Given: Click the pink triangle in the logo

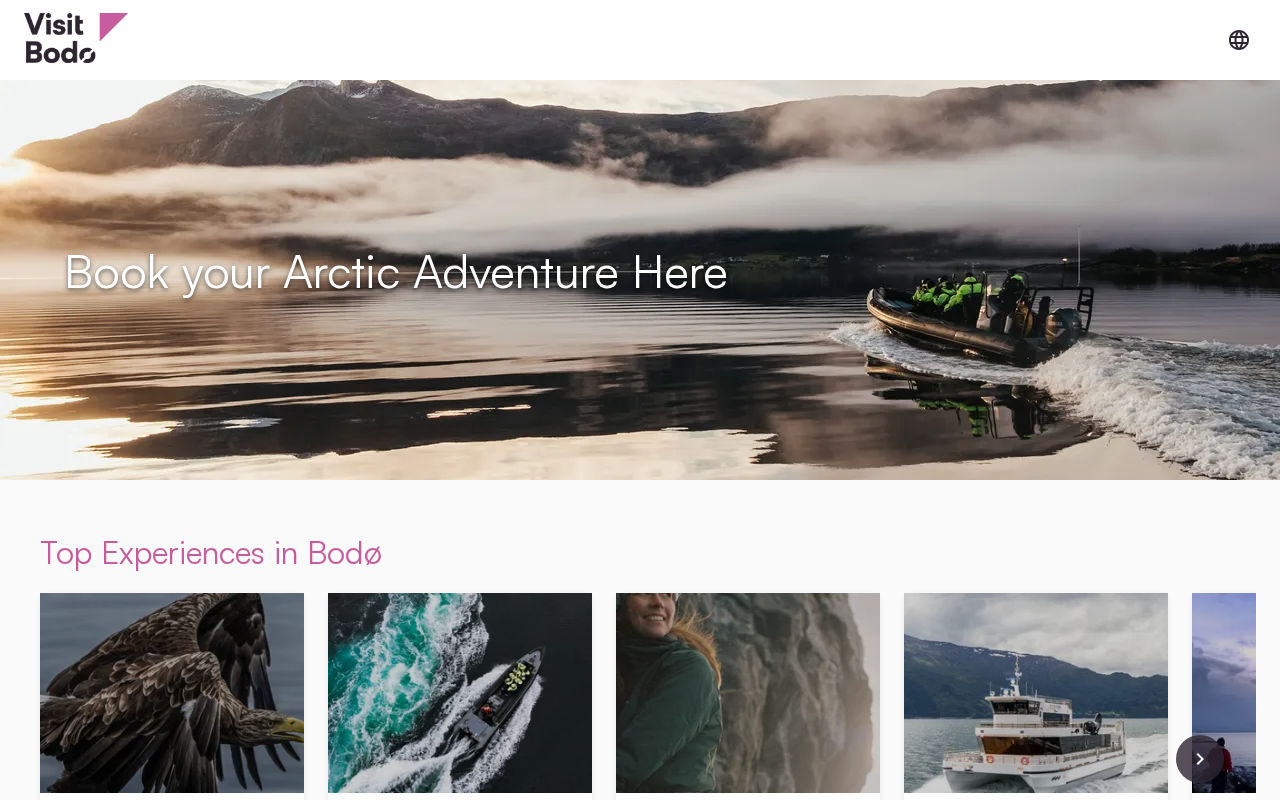Looking at the screenshot, I should coord(113,26).
